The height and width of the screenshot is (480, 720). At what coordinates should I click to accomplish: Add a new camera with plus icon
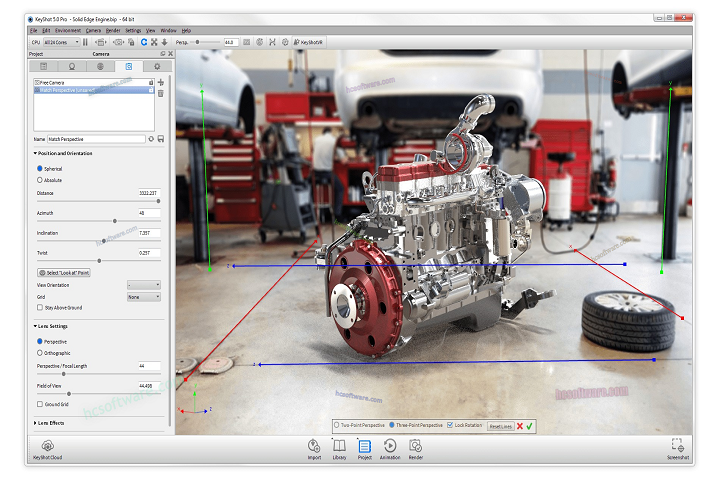coord(161,83)
